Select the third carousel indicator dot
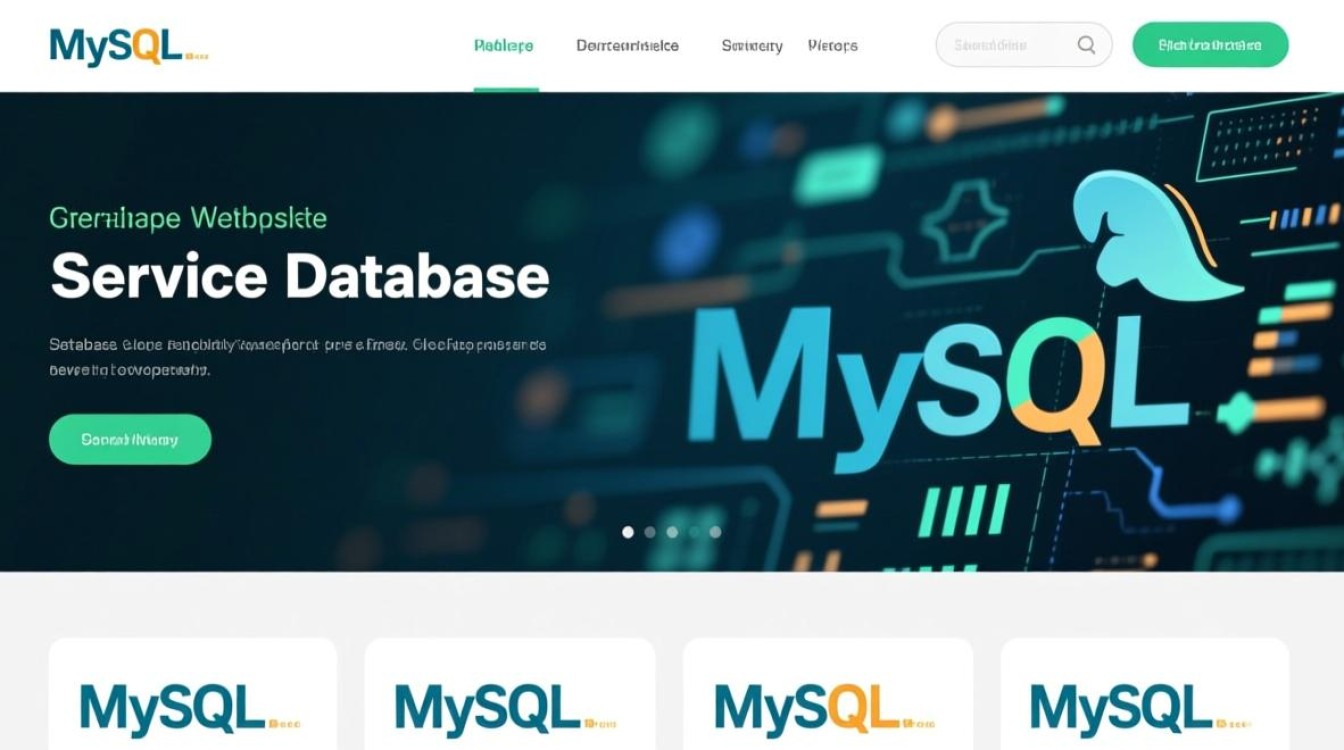 [x=671, y=532]
